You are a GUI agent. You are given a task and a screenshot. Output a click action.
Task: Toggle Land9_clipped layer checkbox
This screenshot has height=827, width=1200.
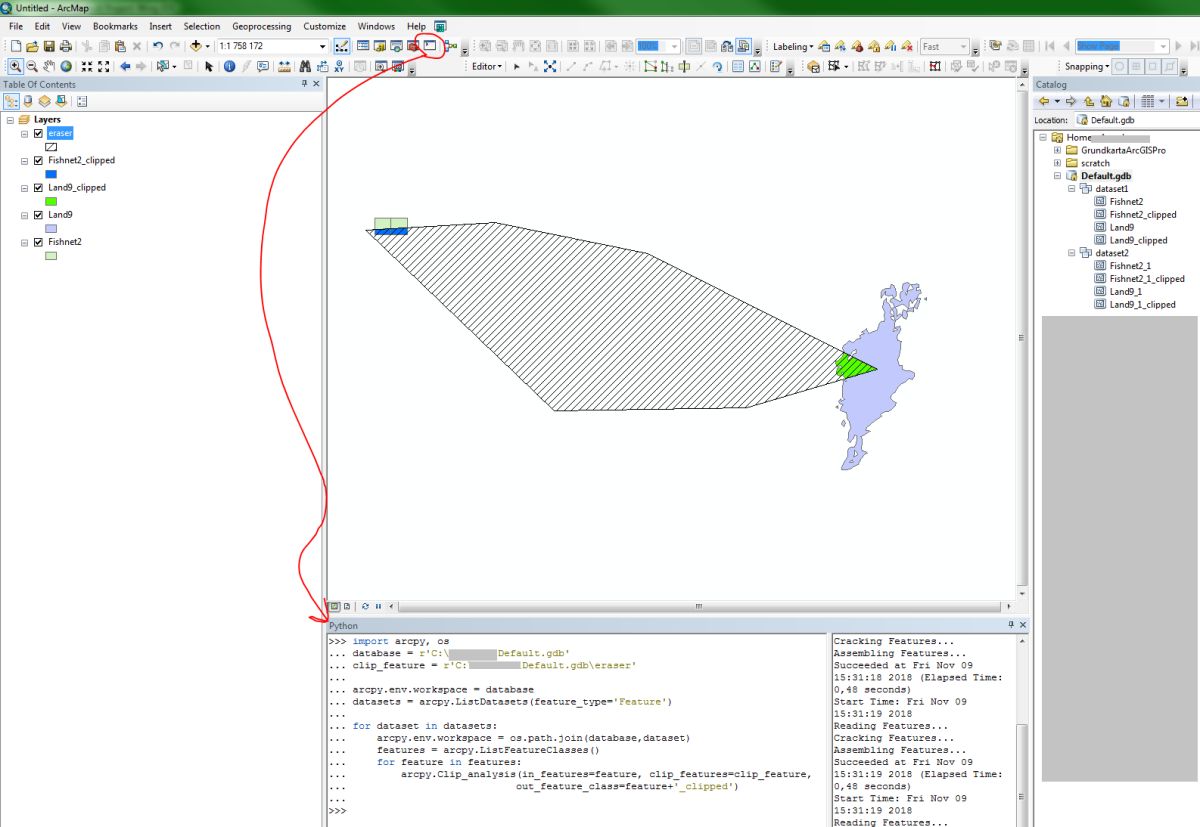click(x=38, y=187)
